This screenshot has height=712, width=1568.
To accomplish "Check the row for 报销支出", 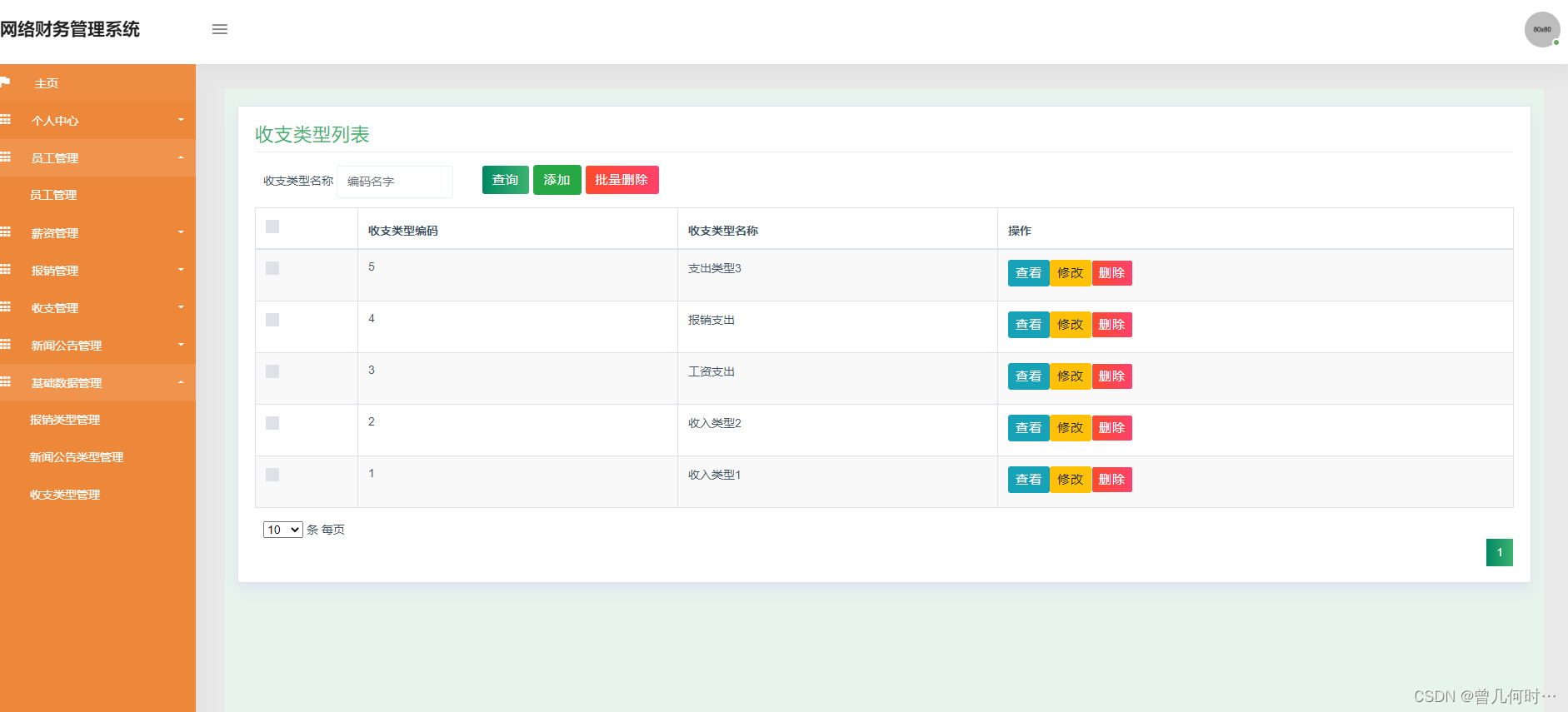I will click(272, 320).
